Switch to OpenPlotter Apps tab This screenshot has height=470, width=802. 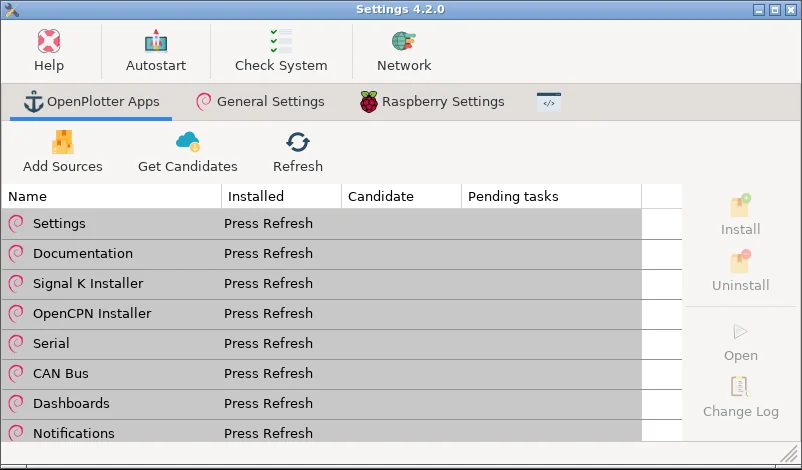[x=91, y=102]
